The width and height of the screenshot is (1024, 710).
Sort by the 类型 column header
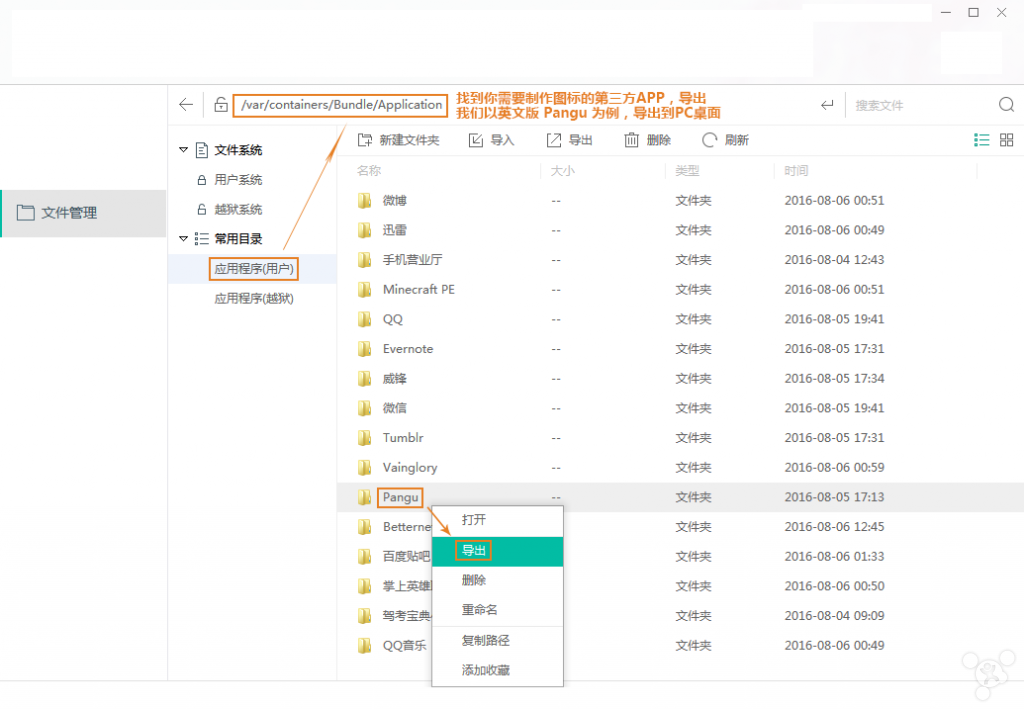pyautogui.click(x=687, y=170)
